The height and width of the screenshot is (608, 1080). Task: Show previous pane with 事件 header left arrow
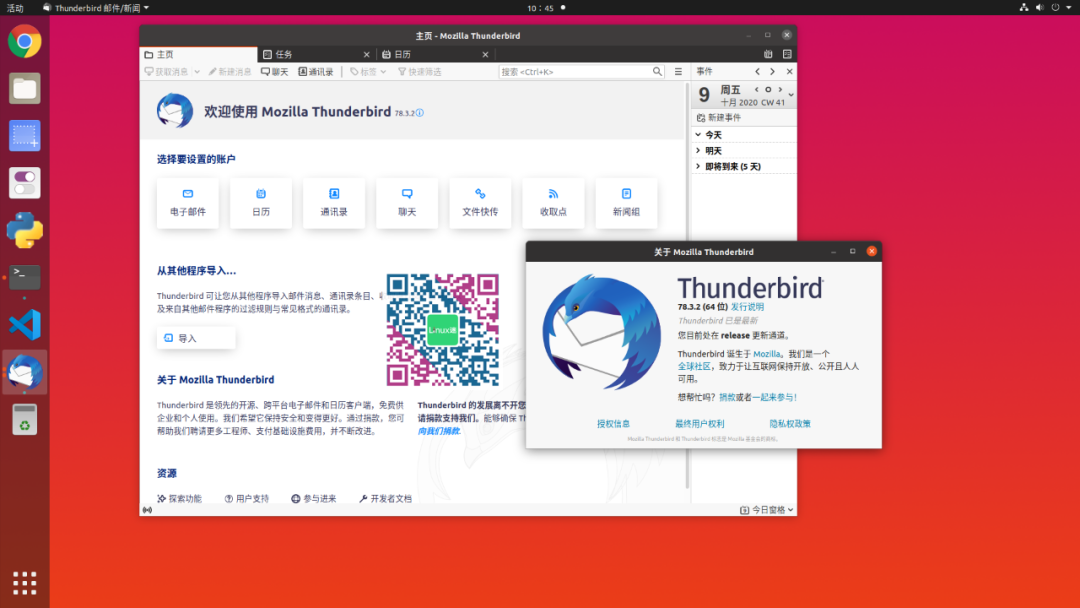pyautogui.click(x=758, y=72)
